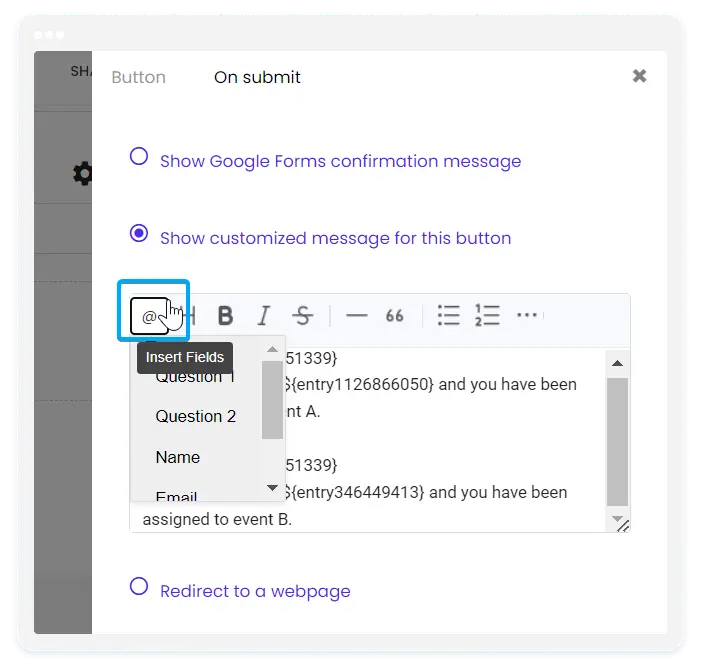Open the more options ellipsis menu
The height and width of the screenshot is (671, 701).
pos(527,315)
